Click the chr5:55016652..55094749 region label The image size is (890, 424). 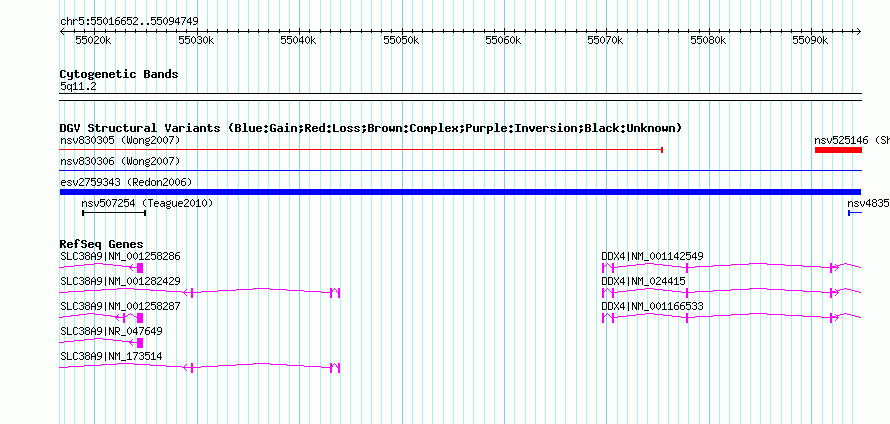tap(129, 22)
